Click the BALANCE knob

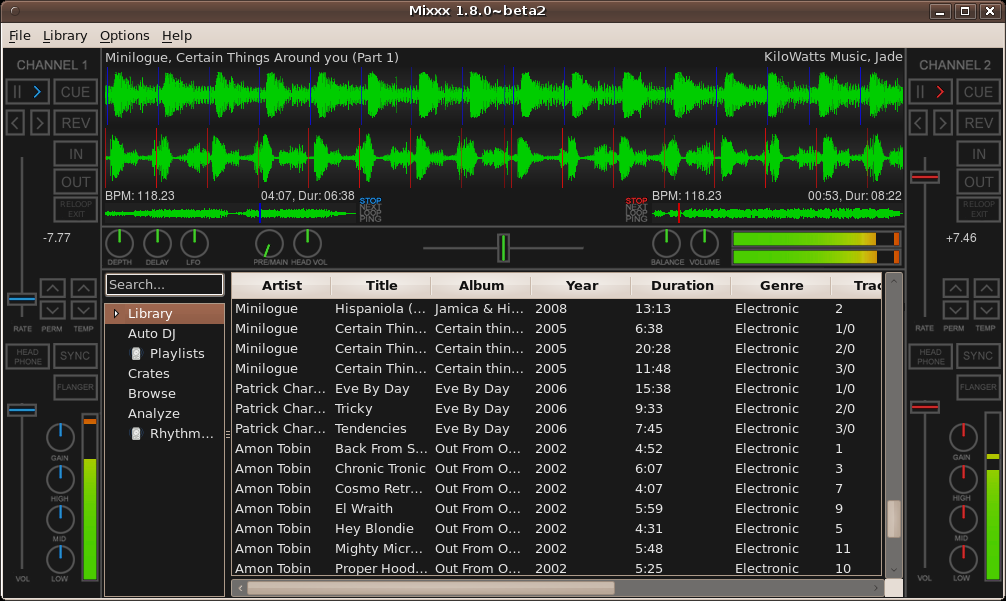coord(667,244)
